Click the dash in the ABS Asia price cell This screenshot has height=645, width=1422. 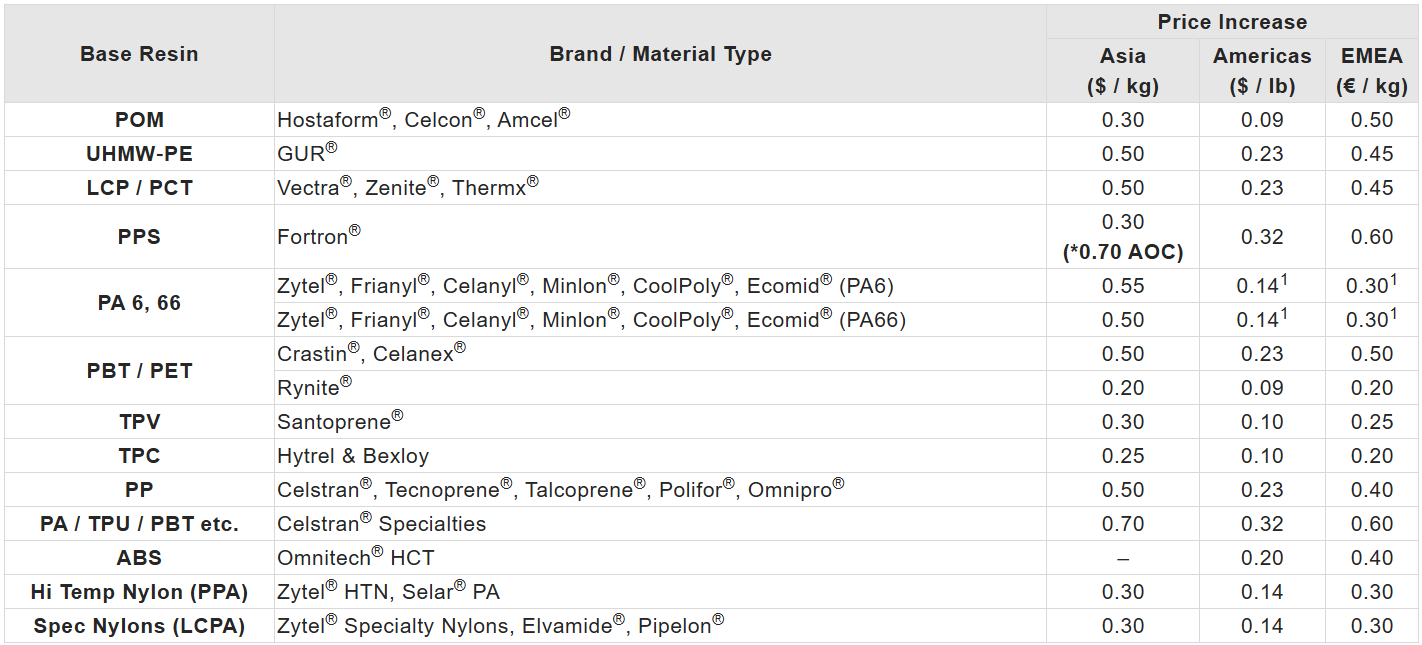point(1122,558)
